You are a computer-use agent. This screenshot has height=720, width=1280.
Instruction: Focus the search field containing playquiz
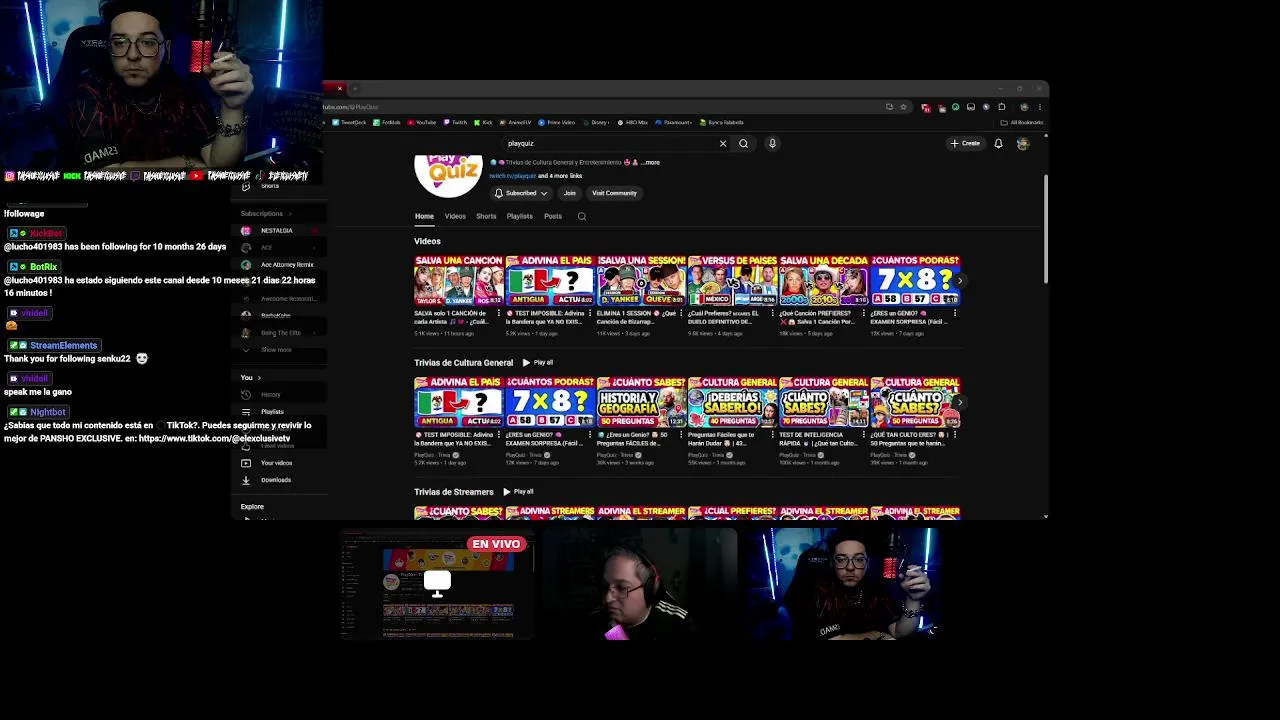pyautogui.click(x=610, y=143)
